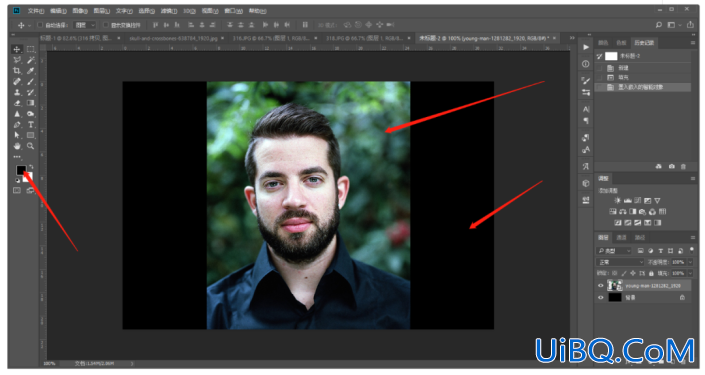The height and width of the screenshot is (375, 705).
Task: Click the black foreground color swatch
Action: 21,170
